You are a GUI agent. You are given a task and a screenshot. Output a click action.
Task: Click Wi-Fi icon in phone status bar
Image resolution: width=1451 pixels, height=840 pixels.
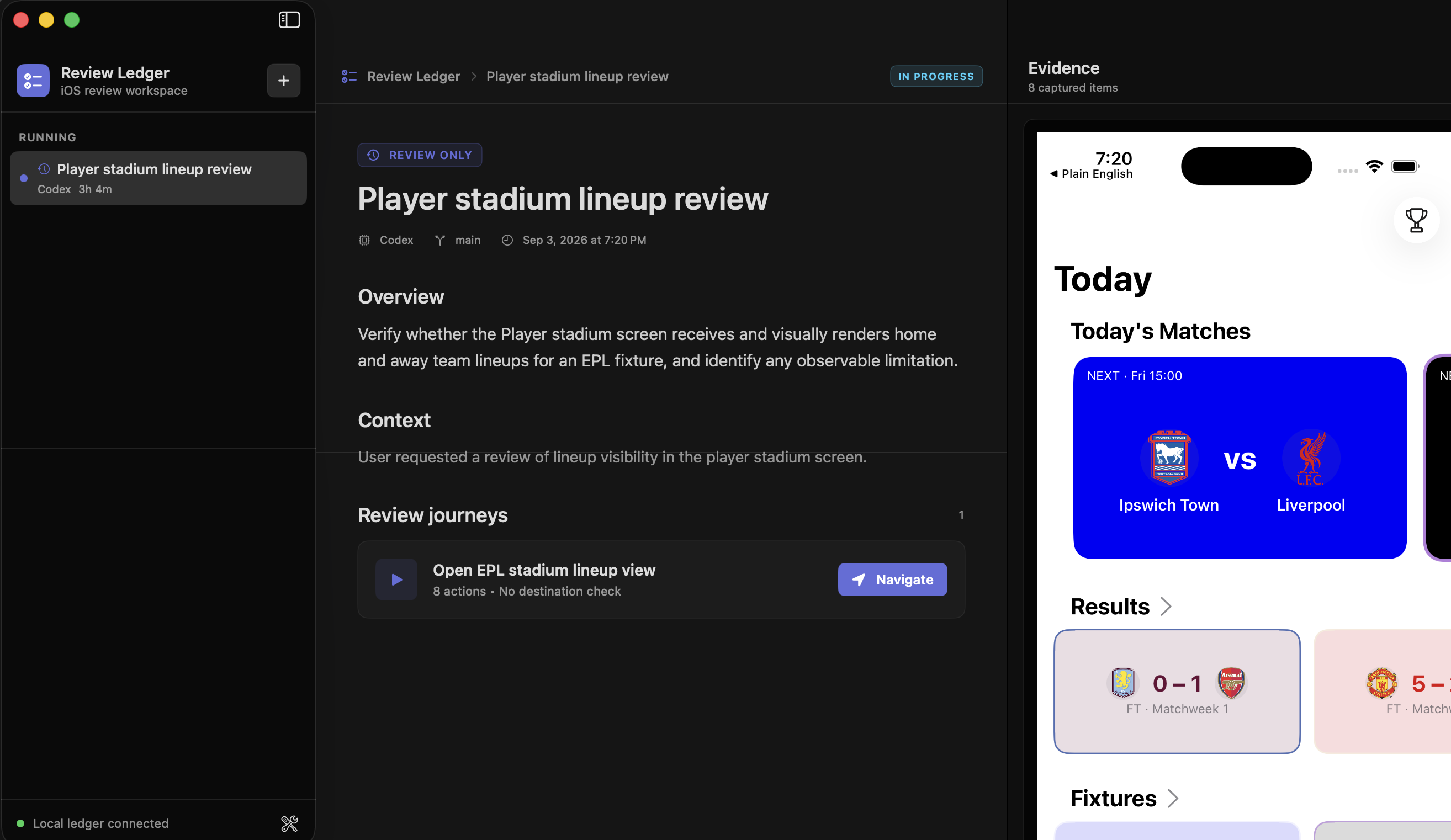click(x=1374, y=167)
